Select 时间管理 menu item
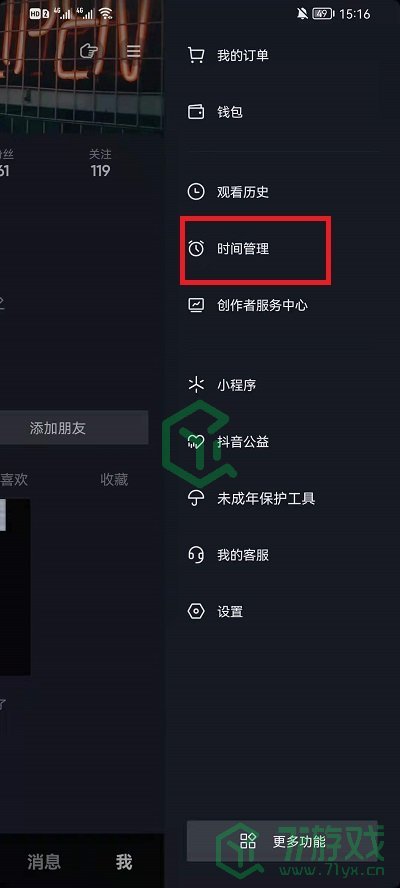400x888 pixels. coord(282,249)
